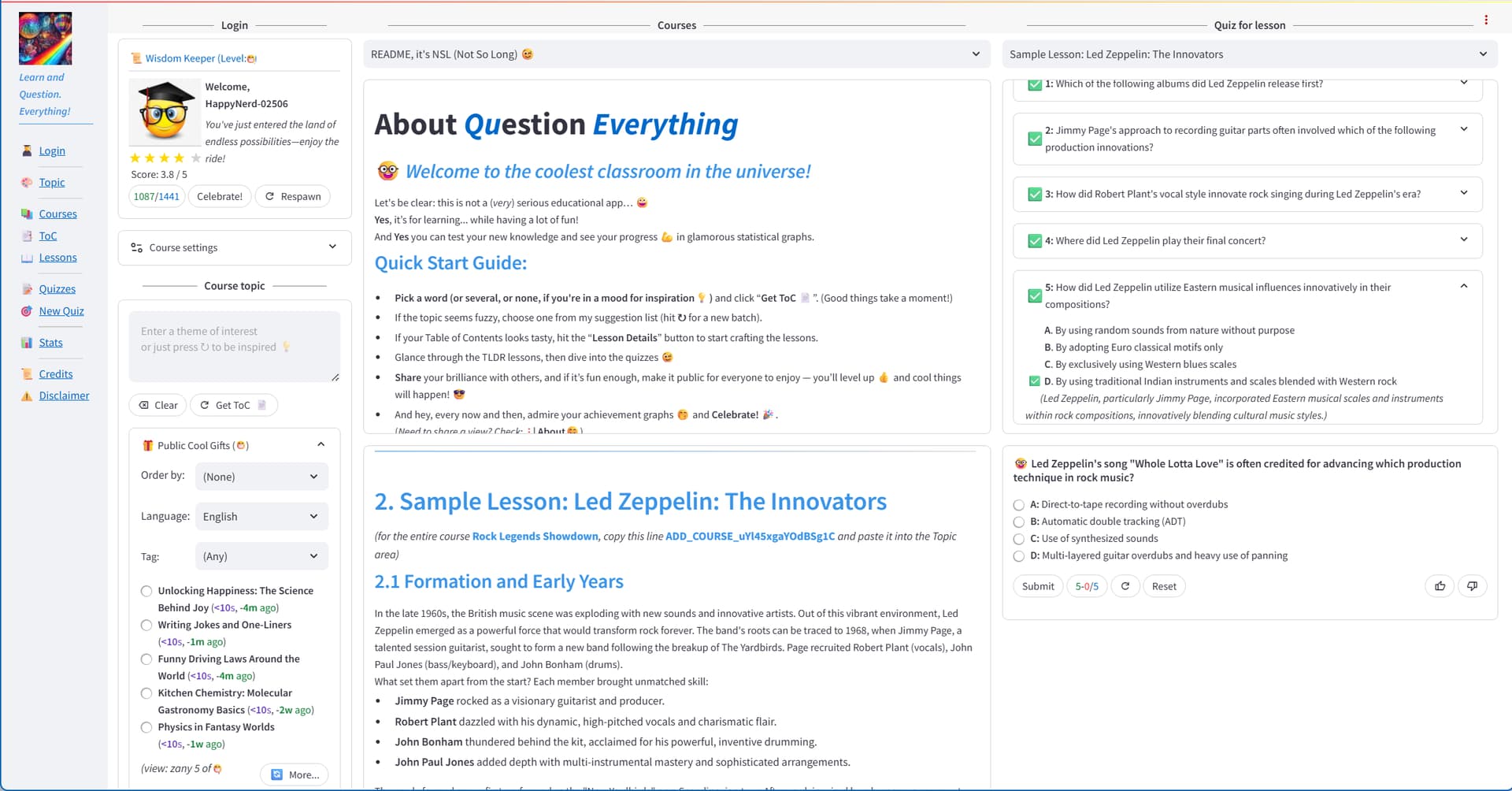Image resolution: width=1512 pixels, height=791 pixels.
Task: Click the thumbs-up icon under the quiz
Action: pyautogui.click(x=1440, y=586)
